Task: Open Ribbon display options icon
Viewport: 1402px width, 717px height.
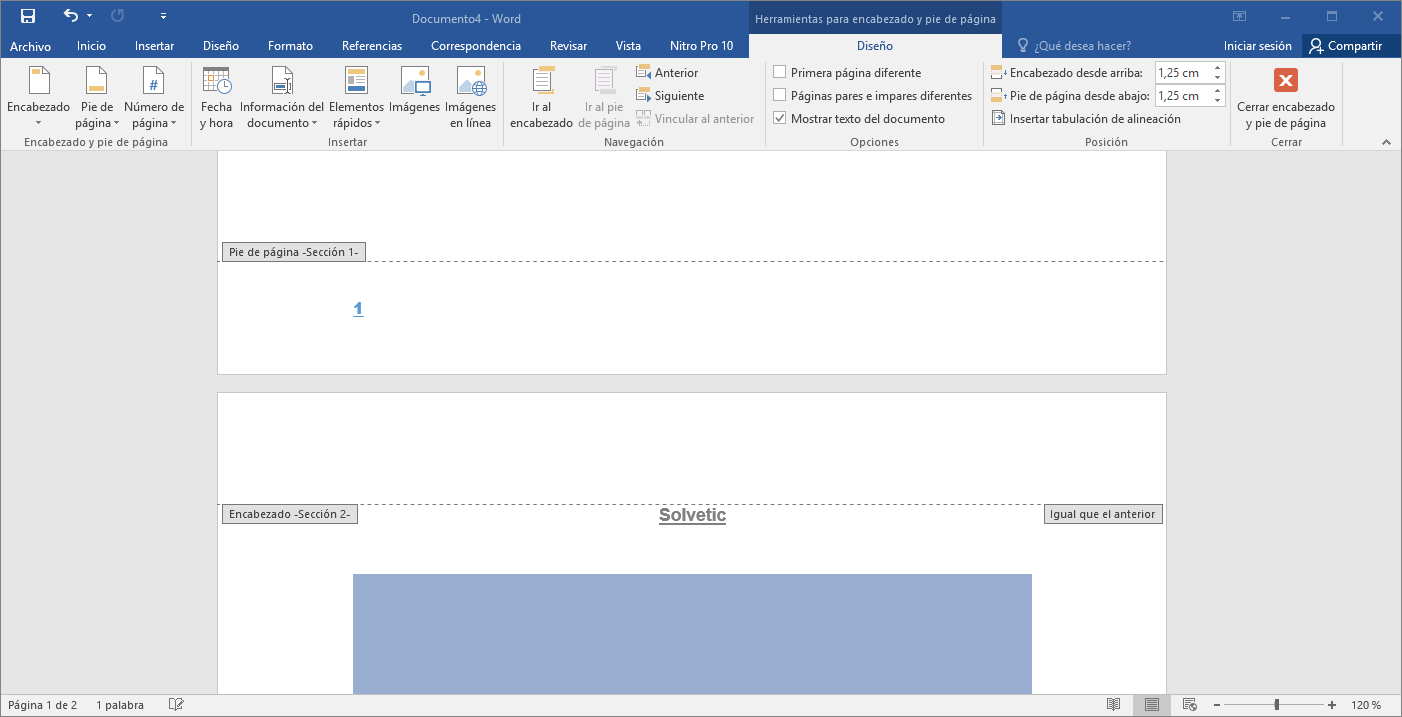Action: point(1239,16)
